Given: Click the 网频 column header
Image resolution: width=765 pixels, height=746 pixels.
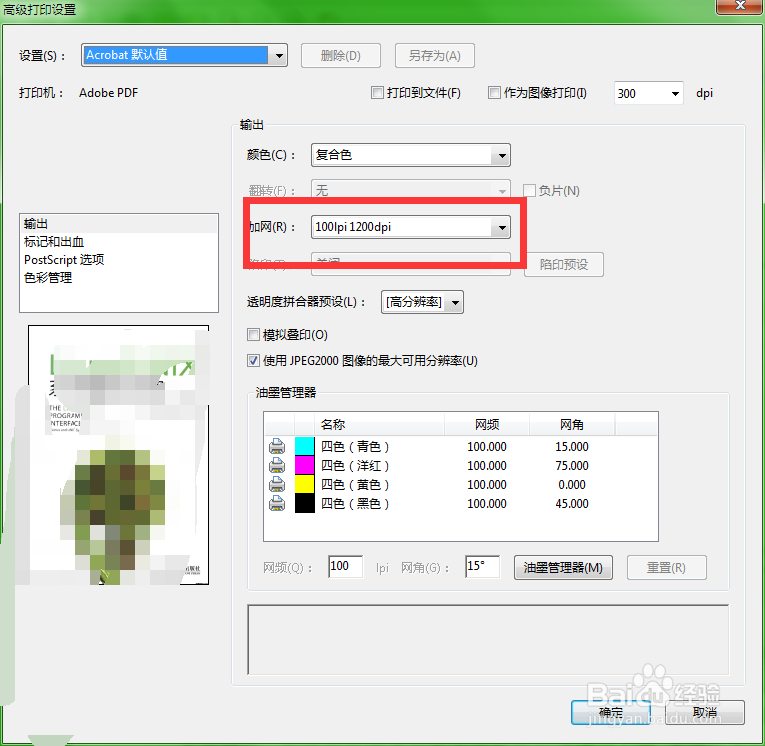Looking at the screenshot, I should (487, 424).
